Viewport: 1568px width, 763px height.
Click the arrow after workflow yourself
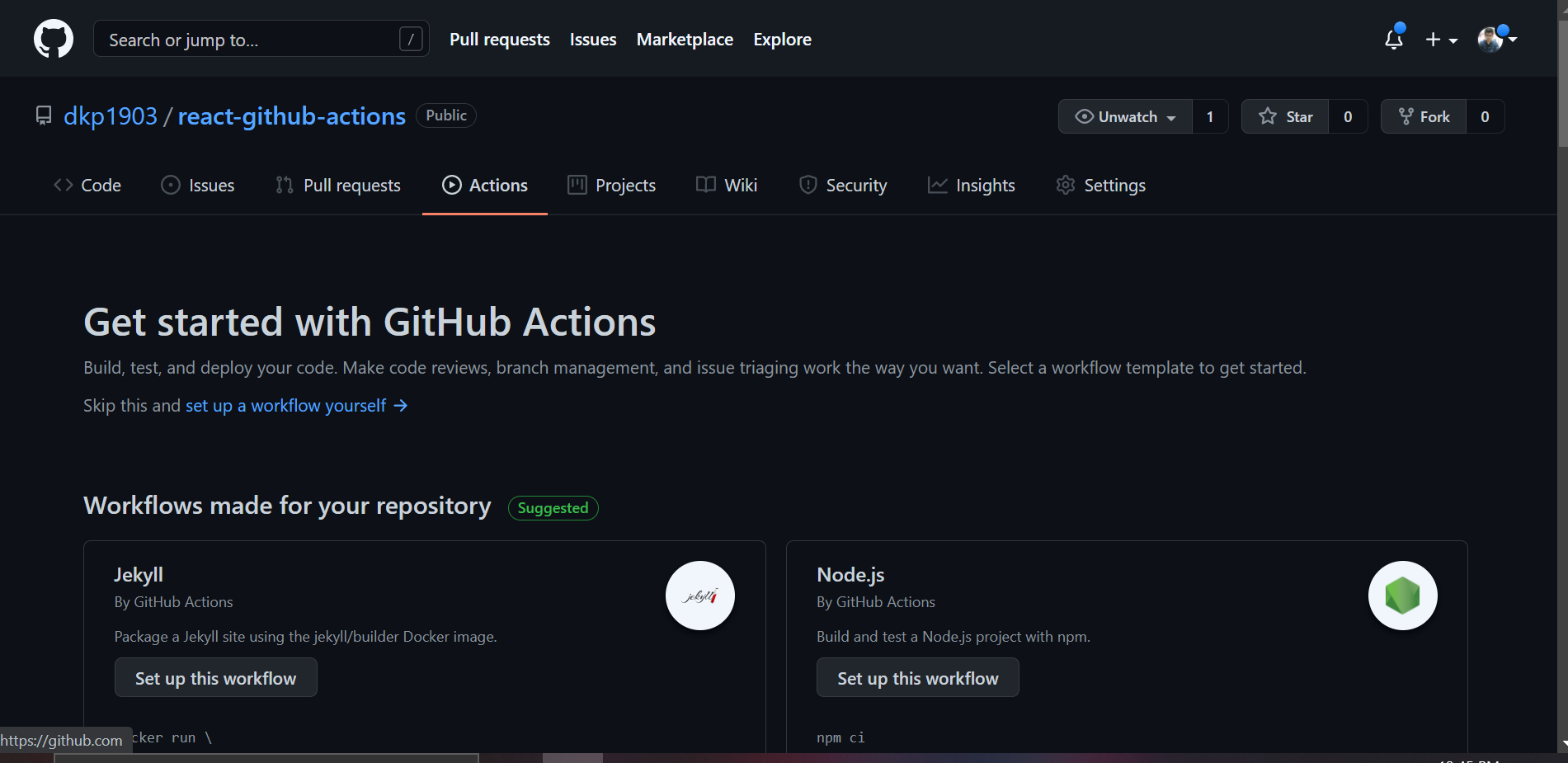point(401,406)
